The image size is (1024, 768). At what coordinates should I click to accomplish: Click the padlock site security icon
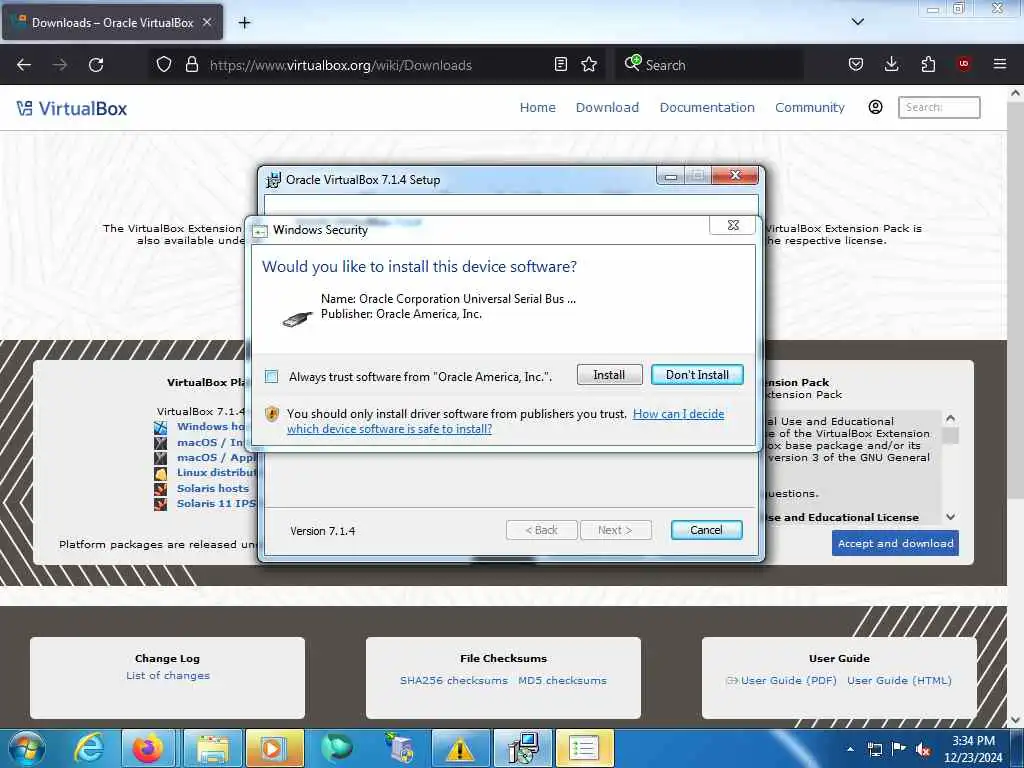[191, 65]
